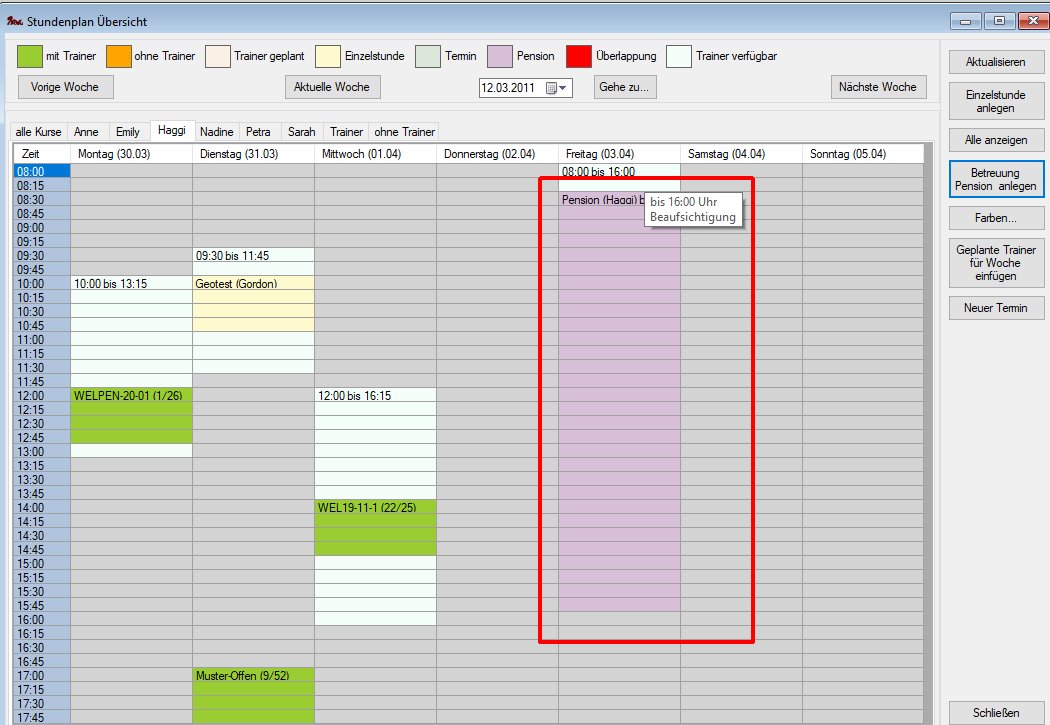Click the app icon in title bar
Screen dimensions: 1050x725
pos(14,19)
